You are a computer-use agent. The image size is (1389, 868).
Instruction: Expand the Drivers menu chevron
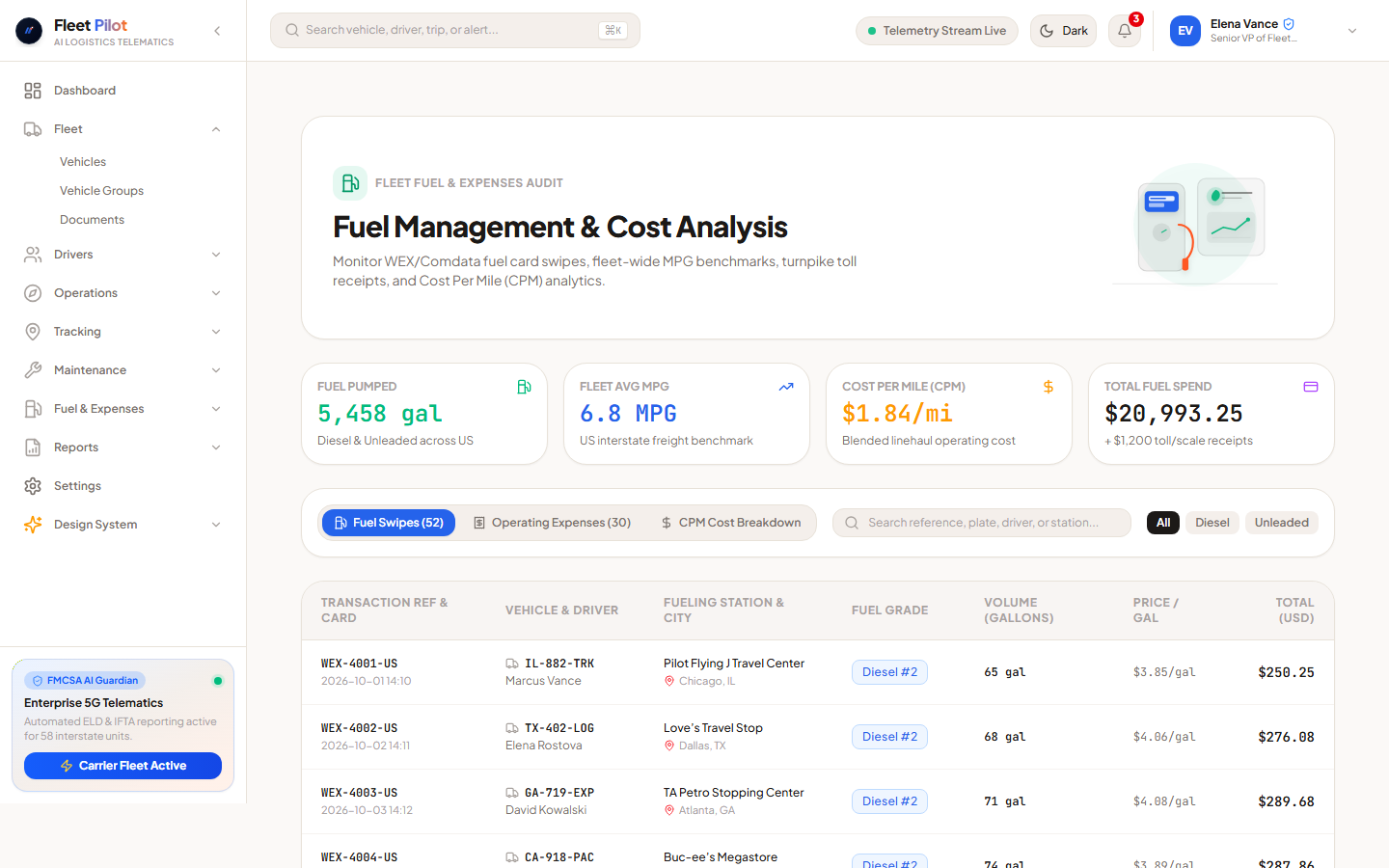pyautogui.click(x=216, y=255)
